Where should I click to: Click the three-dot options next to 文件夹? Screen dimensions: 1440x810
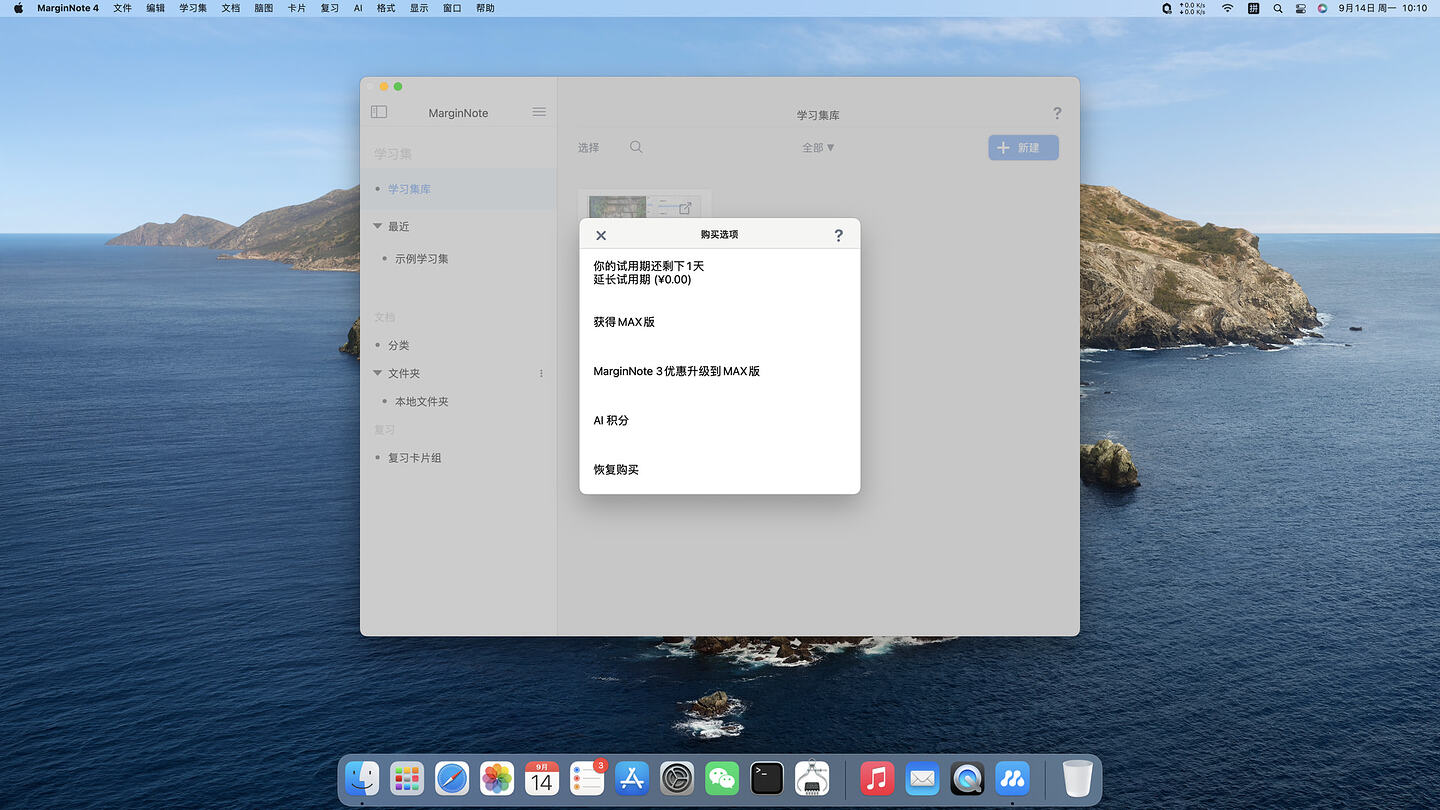(541, 374)
